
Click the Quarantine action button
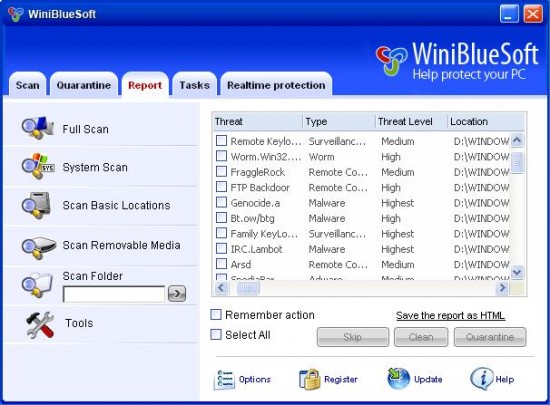tap(490, 337)
